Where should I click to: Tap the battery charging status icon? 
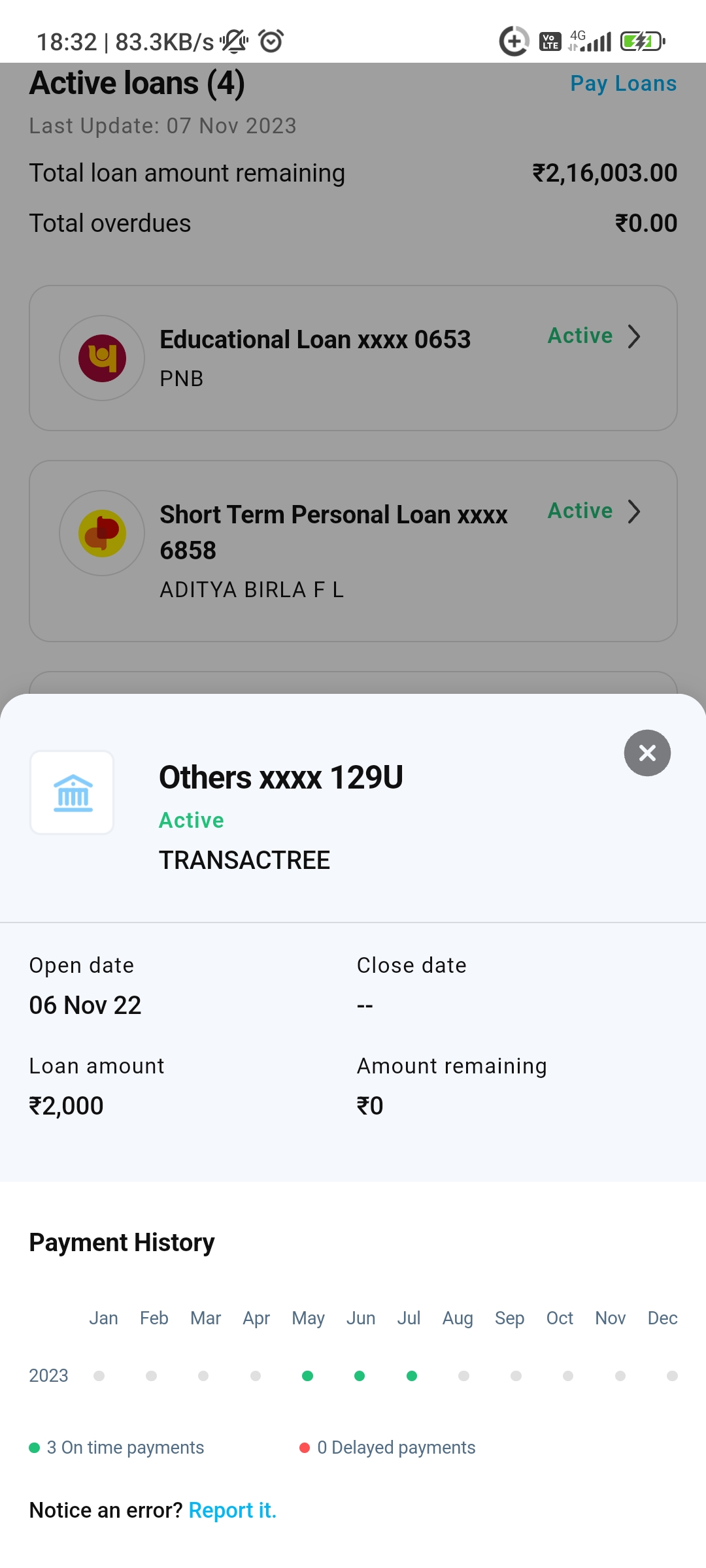click(x=642, y=42)
